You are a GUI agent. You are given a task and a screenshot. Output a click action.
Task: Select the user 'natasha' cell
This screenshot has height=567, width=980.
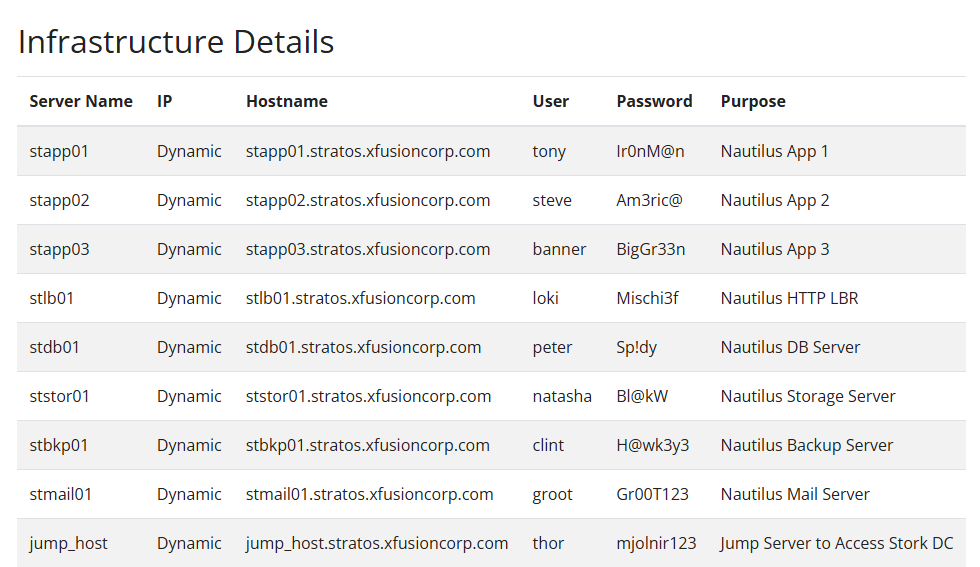pyautogui.click(x=562, y=396)
